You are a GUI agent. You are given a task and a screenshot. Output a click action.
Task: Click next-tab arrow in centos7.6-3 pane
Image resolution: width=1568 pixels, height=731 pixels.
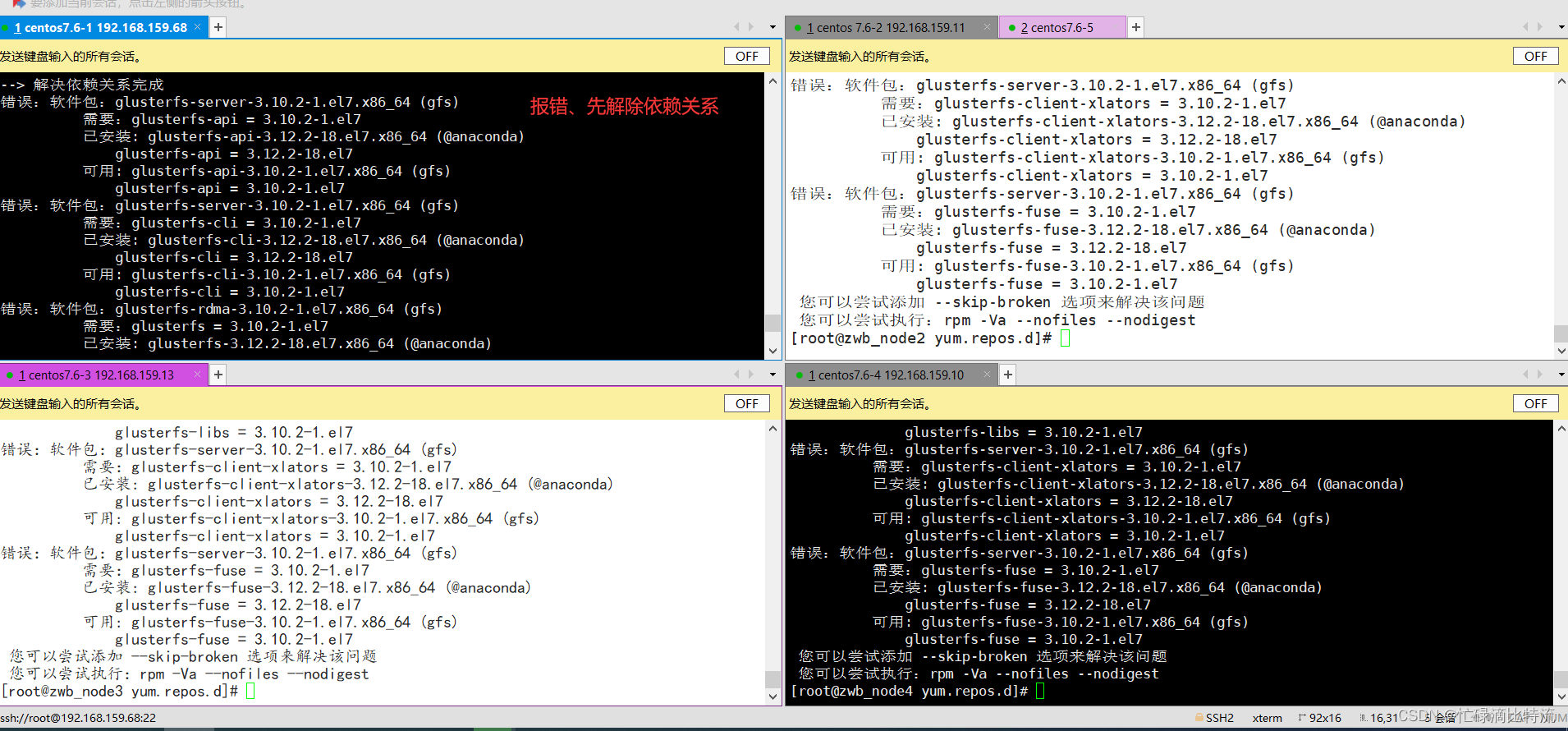click(750, 375)
